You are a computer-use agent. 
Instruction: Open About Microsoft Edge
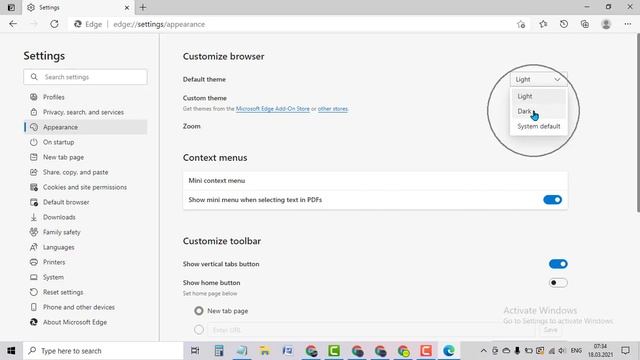85,322
